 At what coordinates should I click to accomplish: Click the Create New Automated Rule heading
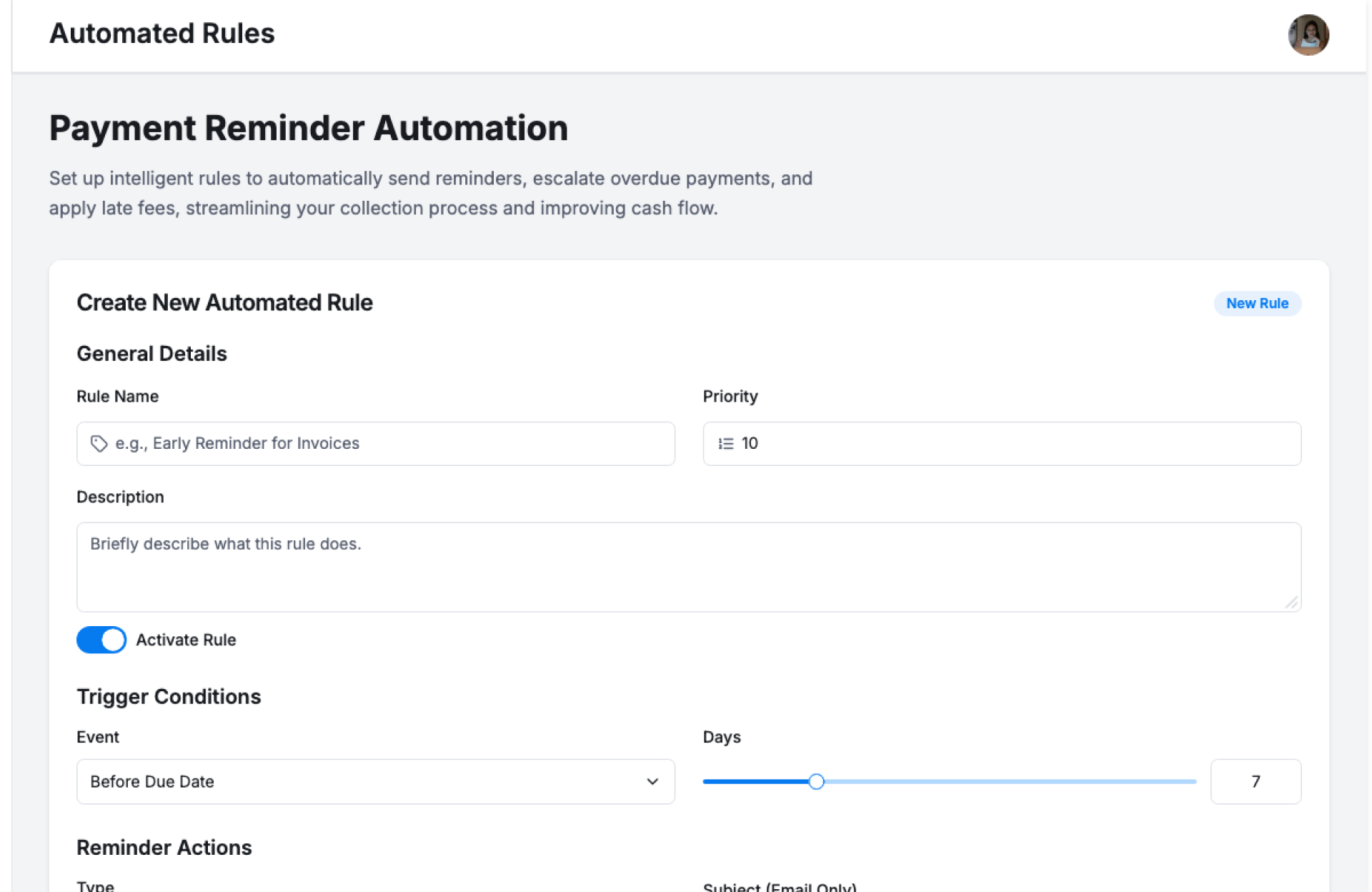tap(224, 302)
